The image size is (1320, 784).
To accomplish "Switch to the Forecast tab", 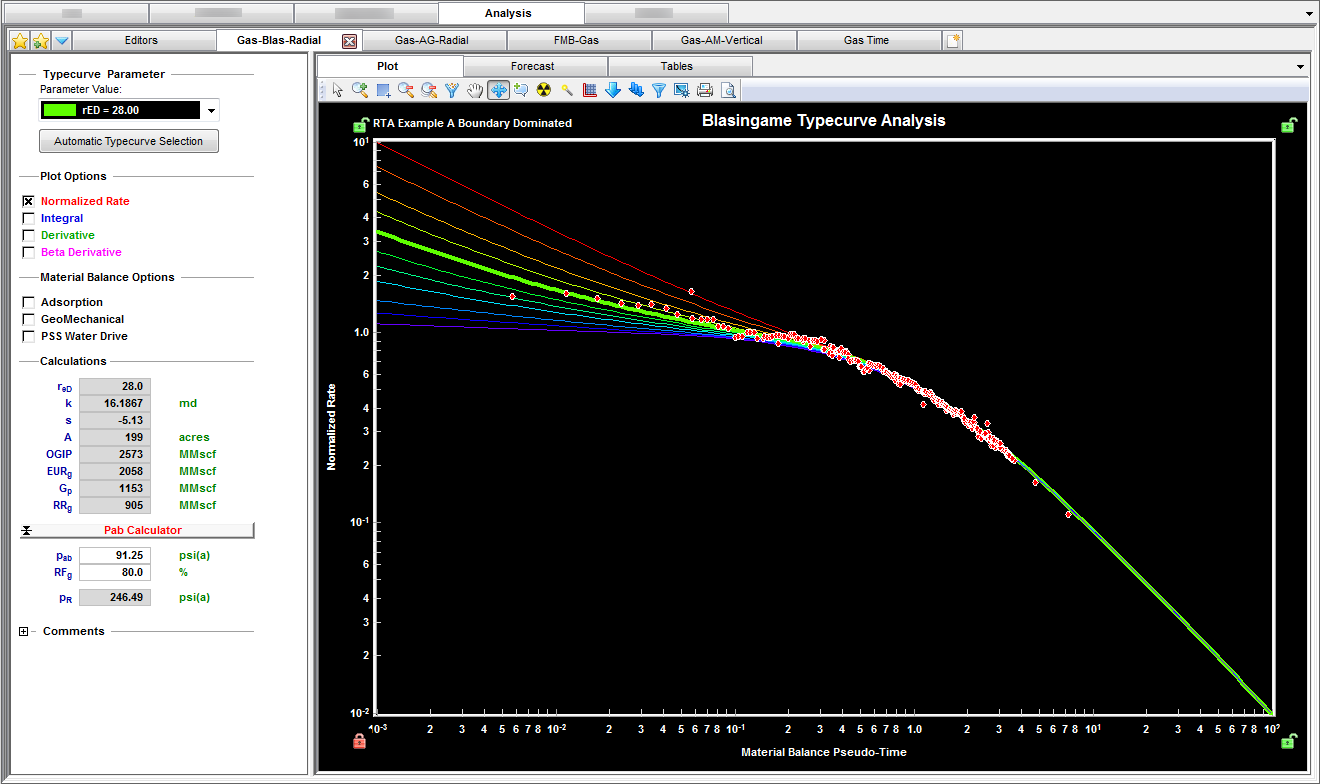I will pos(532,66).
